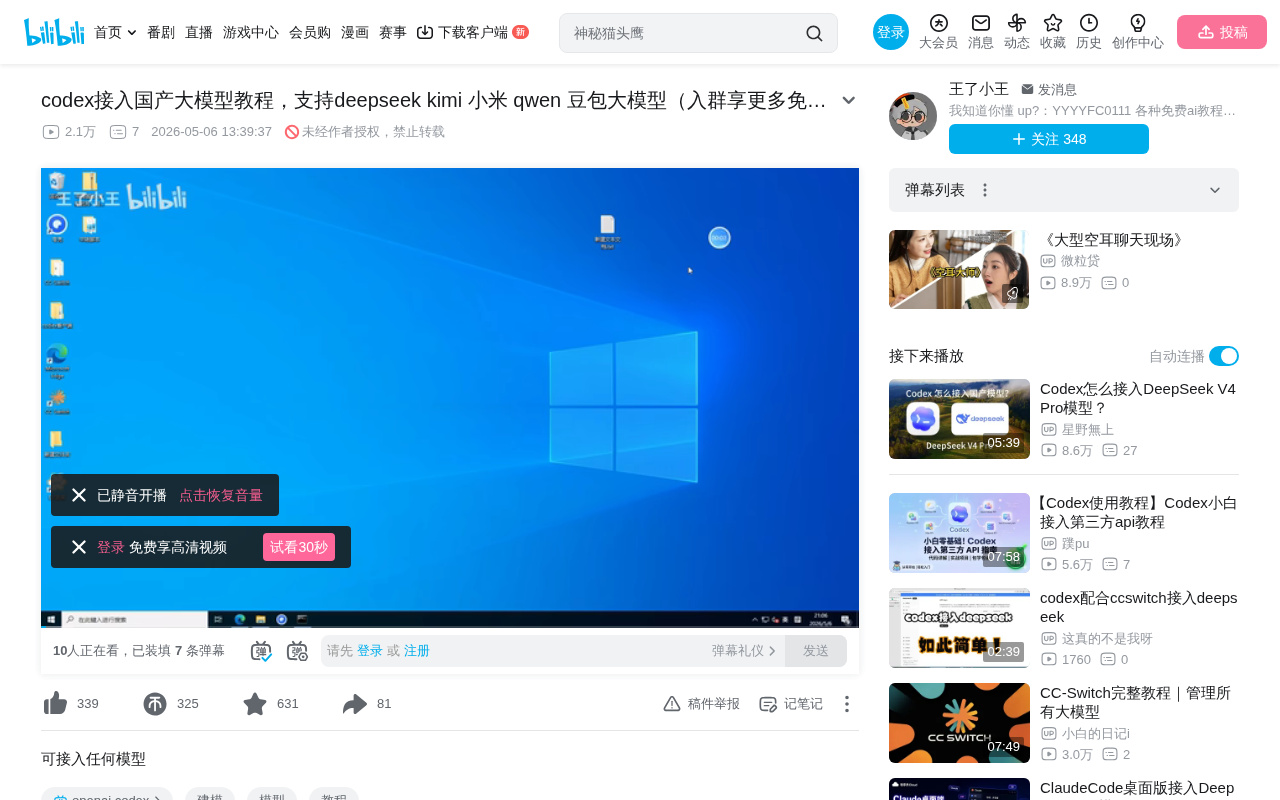Screen dimensions: 1280x800
Task: Close the 登录免费享高清视频 notice
Action: coord(79,547)
